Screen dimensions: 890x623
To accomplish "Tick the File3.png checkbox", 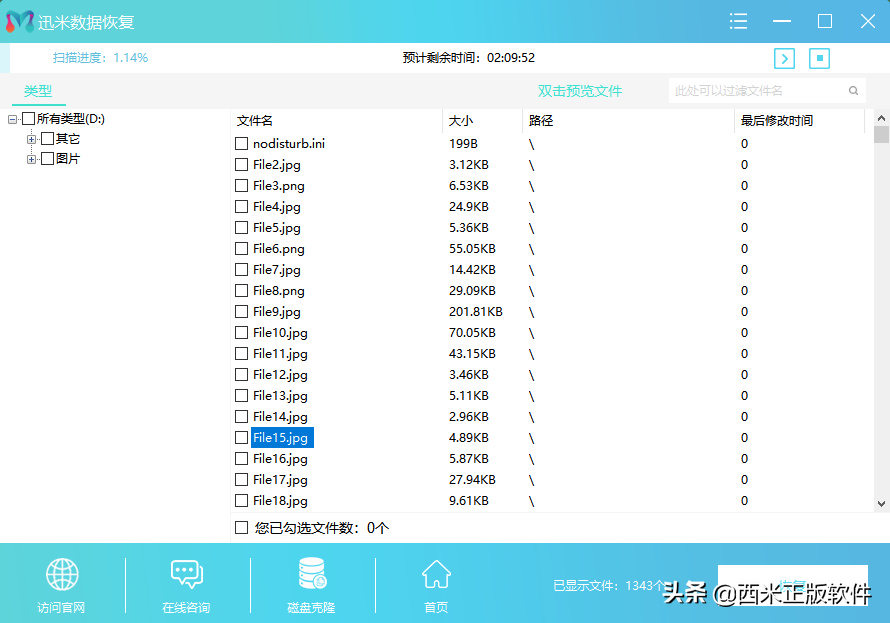I will (241, 186).
